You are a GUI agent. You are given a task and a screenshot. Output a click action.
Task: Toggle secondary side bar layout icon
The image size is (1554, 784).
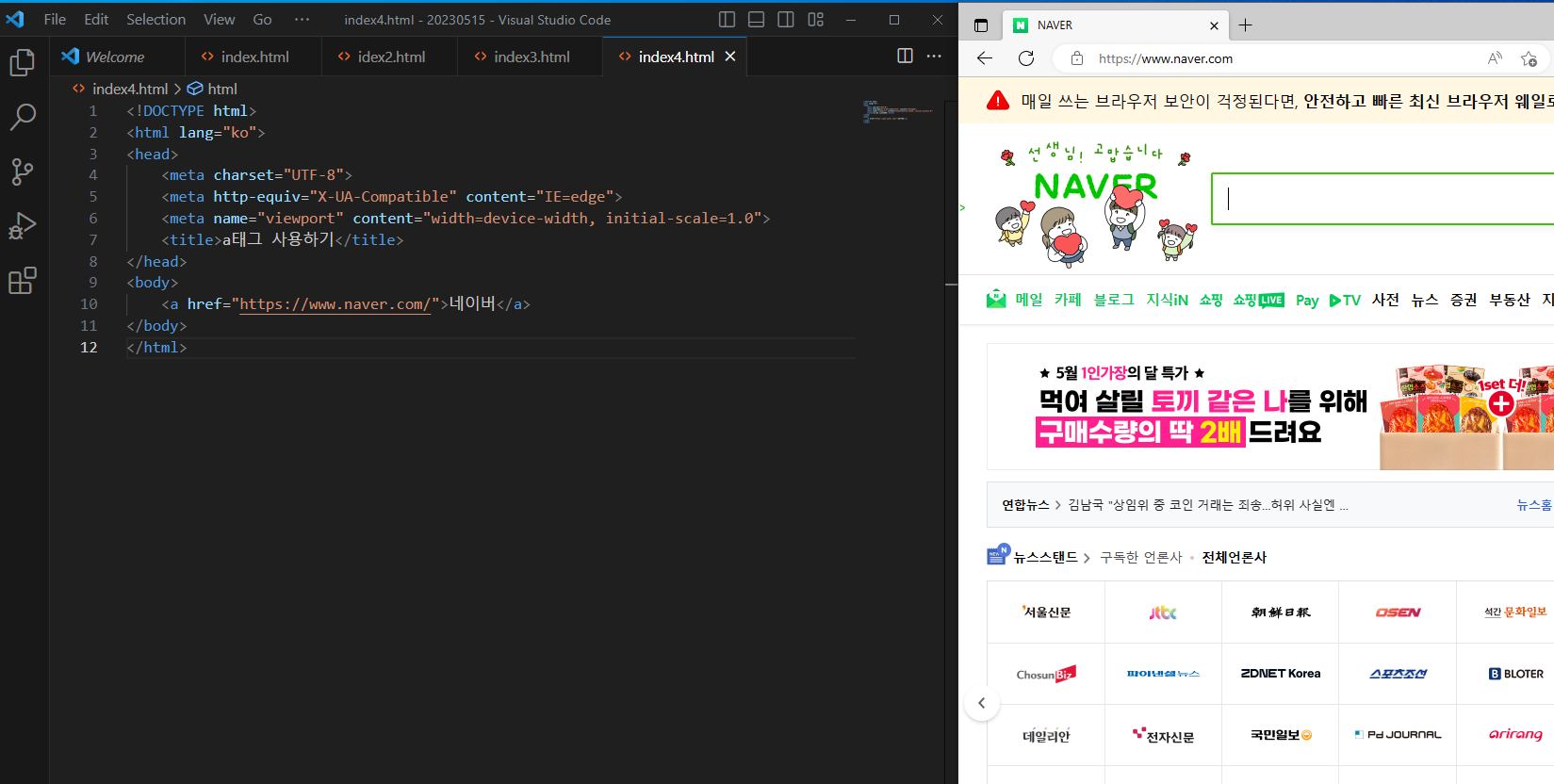pos(786,20)
